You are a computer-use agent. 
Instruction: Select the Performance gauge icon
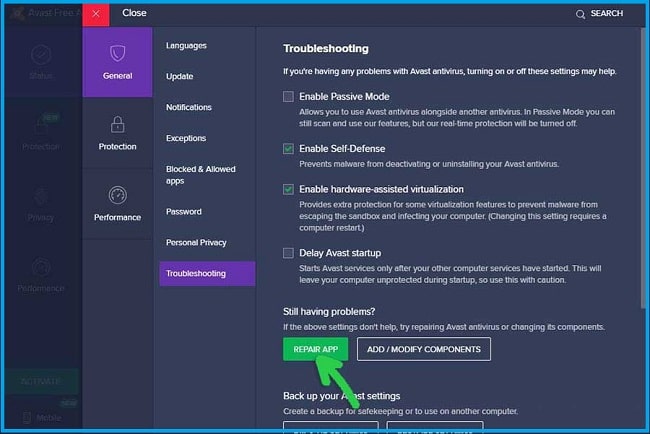(x=117, y=196)
